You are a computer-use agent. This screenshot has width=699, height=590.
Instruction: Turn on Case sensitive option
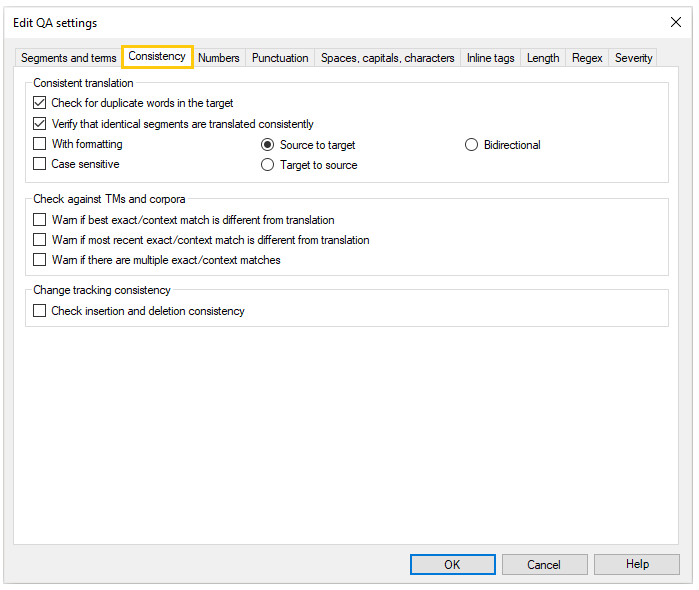[x=40, y=164]
